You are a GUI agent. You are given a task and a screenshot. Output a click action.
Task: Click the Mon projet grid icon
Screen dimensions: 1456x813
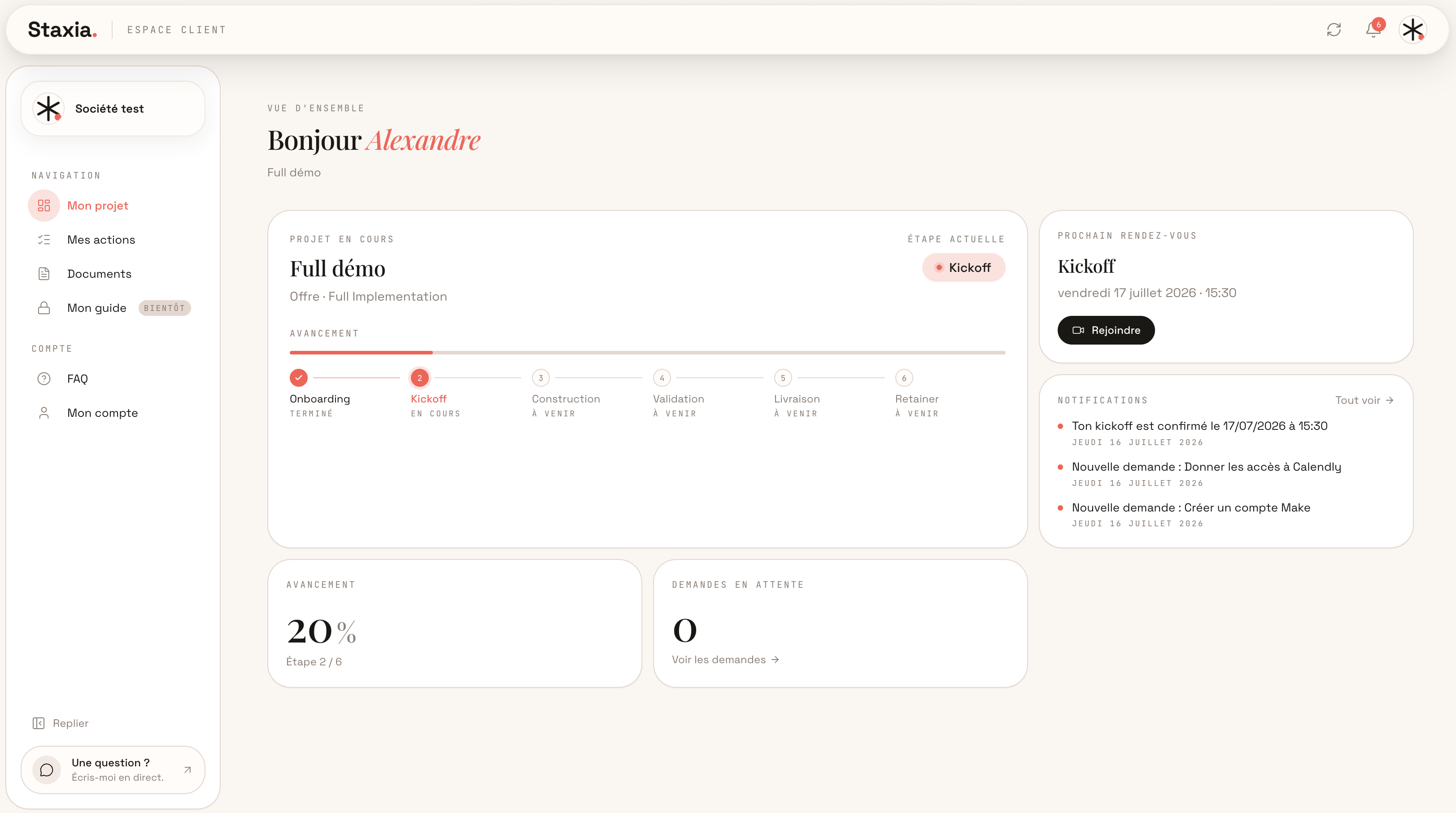click(44, 205)
